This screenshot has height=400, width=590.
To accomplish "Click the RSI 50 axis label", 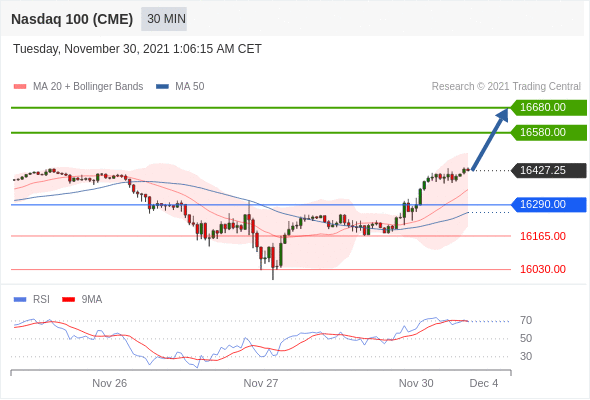I will [x=526, y=338].
